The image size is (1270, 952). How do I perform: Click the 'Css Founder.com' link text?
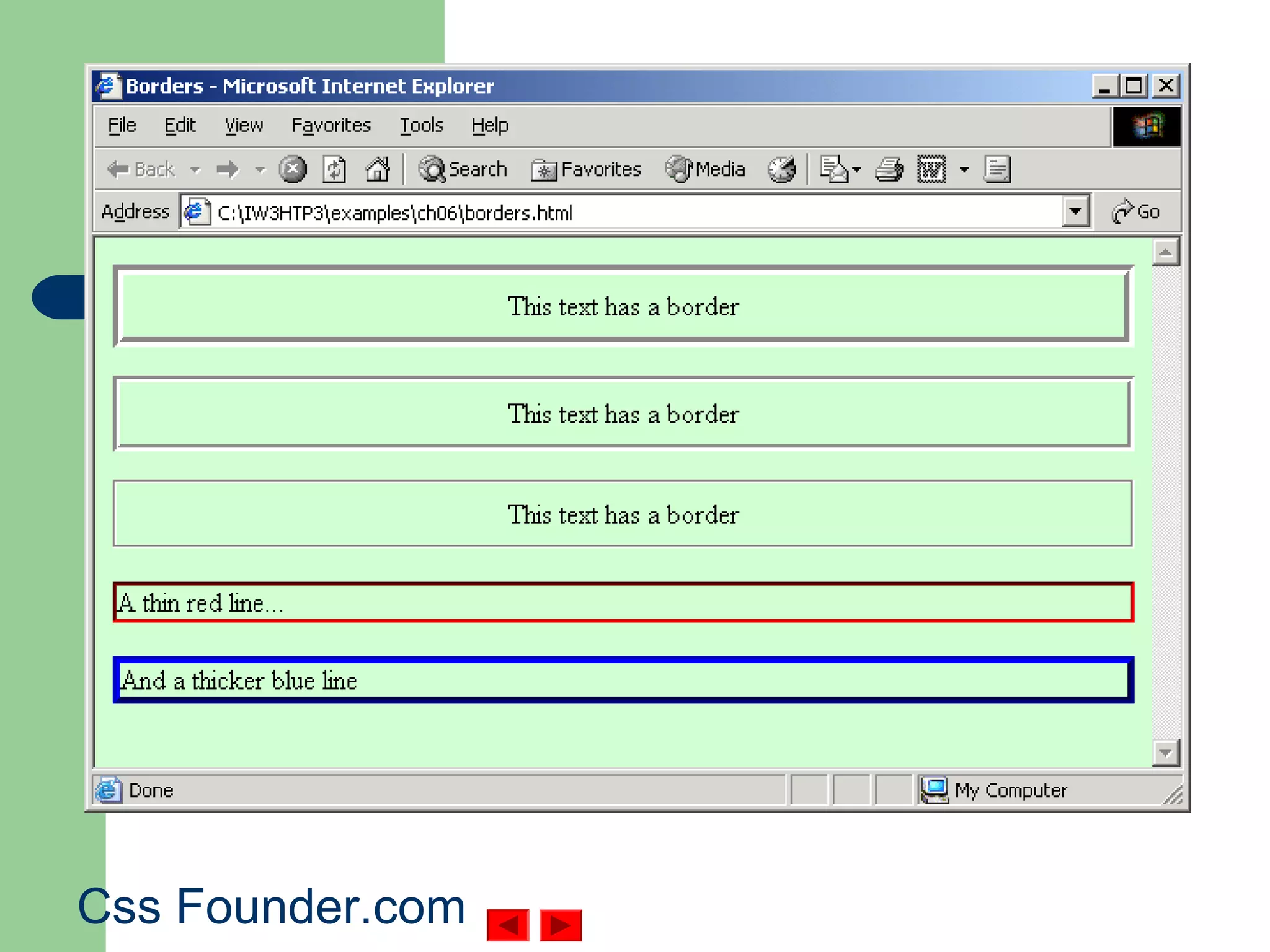(x=271, y=906)
